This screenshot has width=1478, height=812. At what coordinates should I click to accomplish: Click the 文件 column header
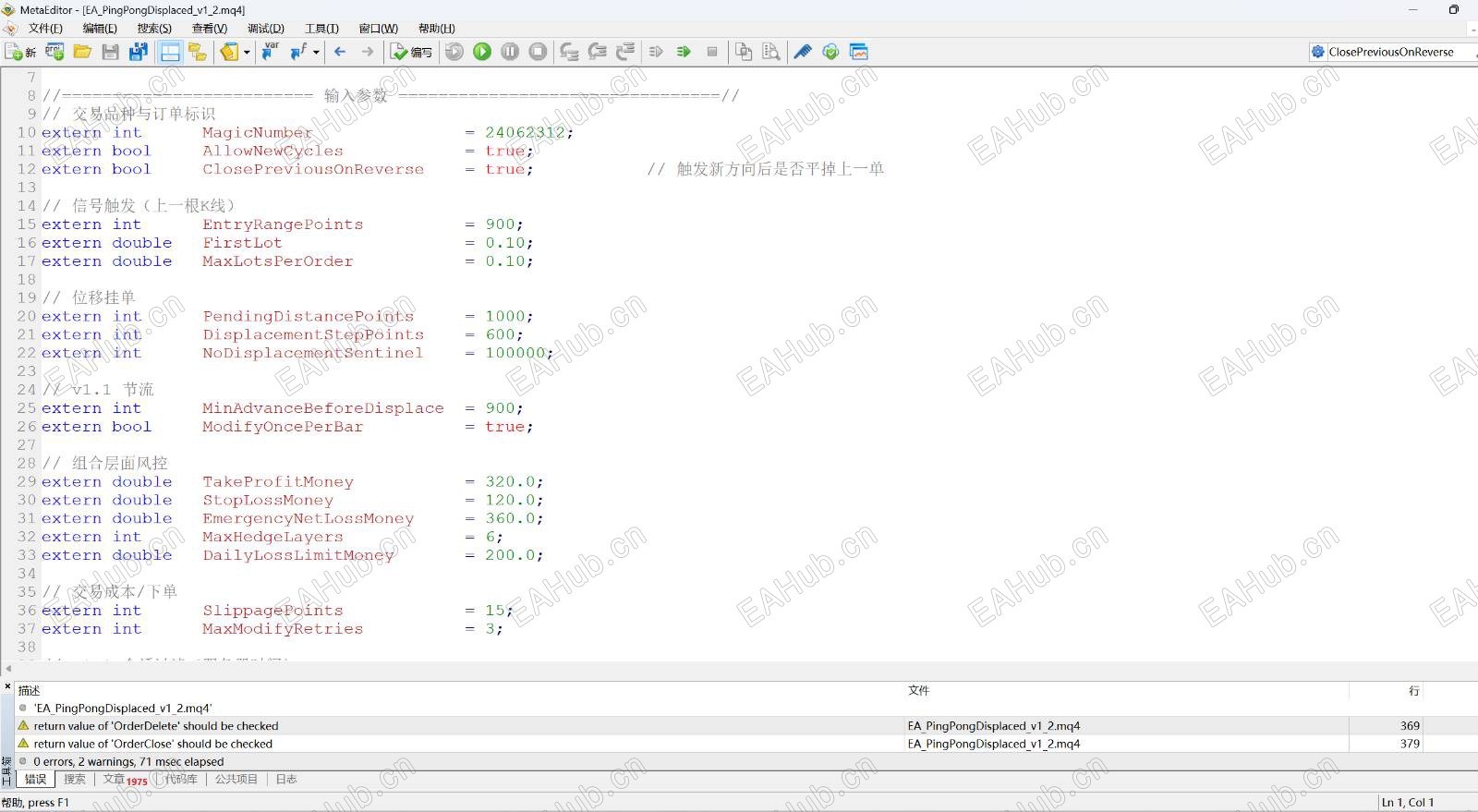1126,690
